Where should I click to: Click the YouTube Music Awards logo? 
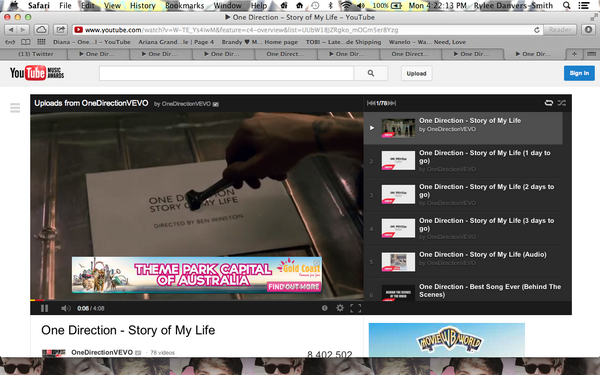point(37,73)
